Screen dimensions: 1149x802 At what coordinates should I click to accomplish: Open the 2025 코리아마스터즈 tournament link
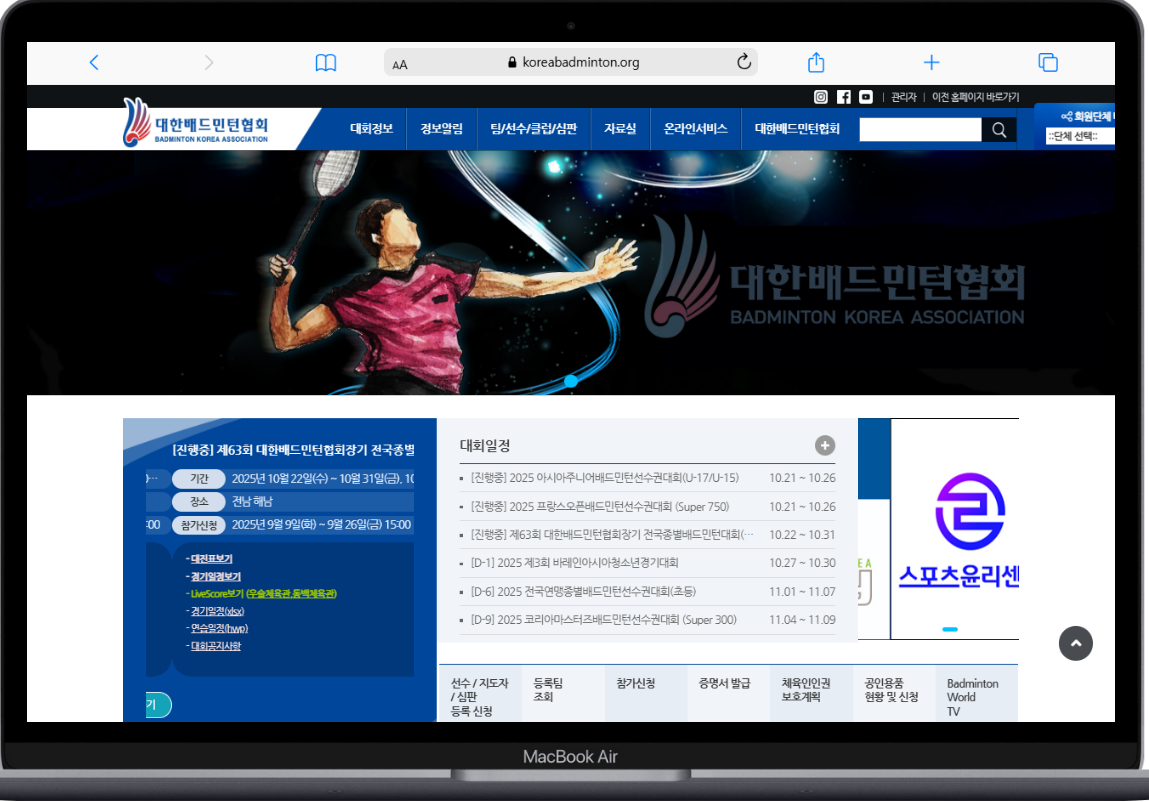(x=604, y=620)
